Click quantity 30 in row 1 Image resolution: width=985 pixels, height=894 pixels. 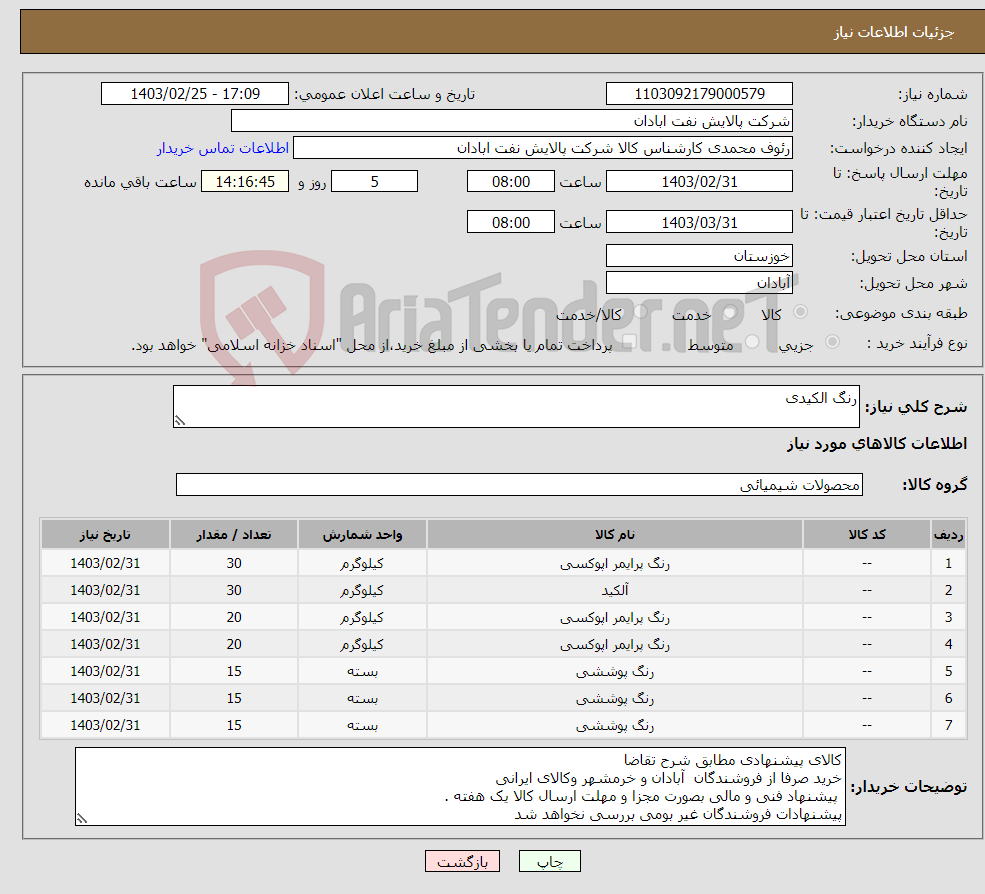pyautogui.click(x=234, y=564)
